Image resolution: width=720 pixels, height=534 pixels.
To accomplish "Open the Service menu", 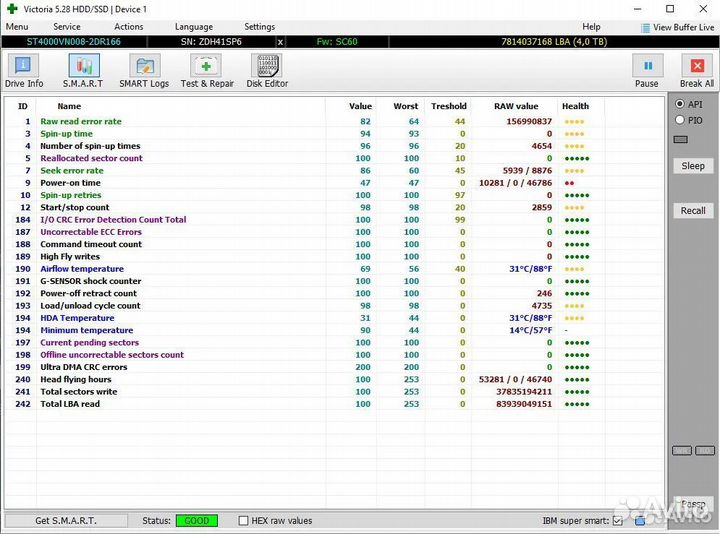I will click(x=67, y=27).
